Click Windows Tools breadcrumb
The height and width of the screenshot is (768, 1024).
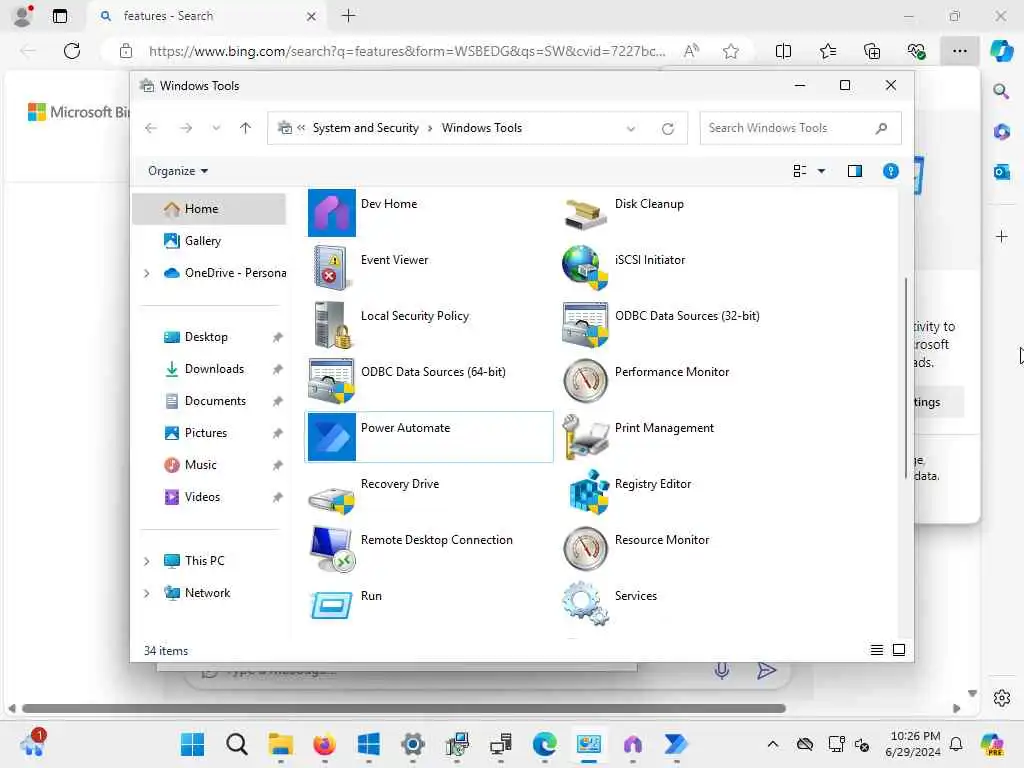(482, 128)
